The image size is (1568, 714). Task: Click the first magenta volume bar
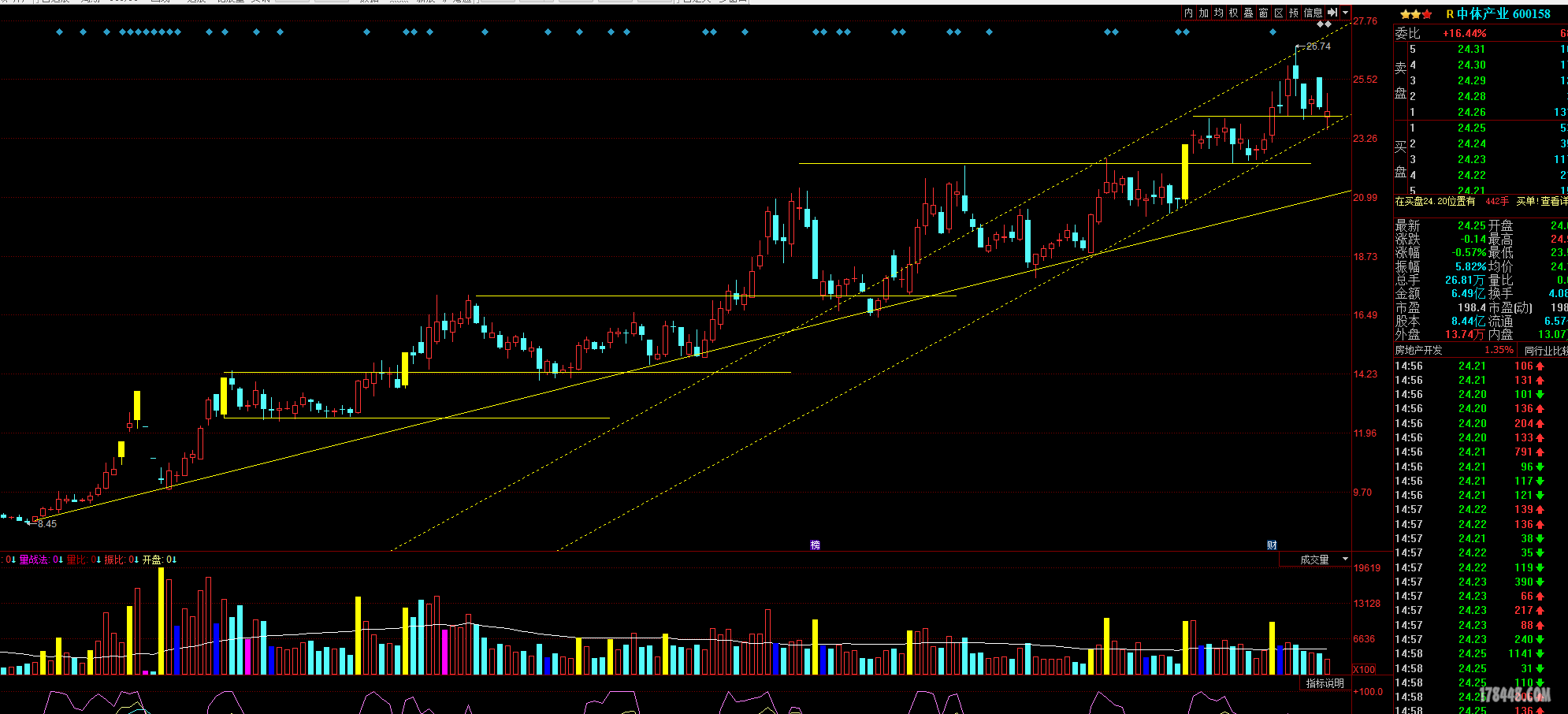(x=146, y=672)
